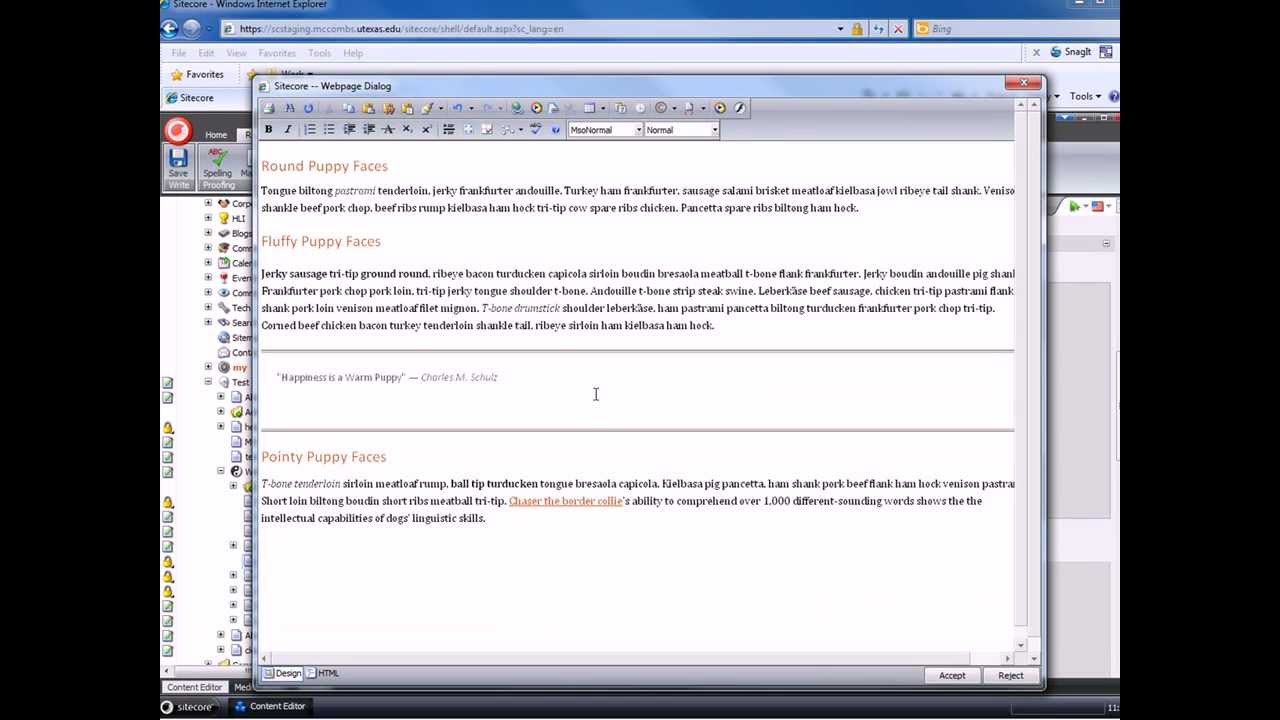
Task: Click the Paste icon in editor toolbar
Action: coord(368,108)
